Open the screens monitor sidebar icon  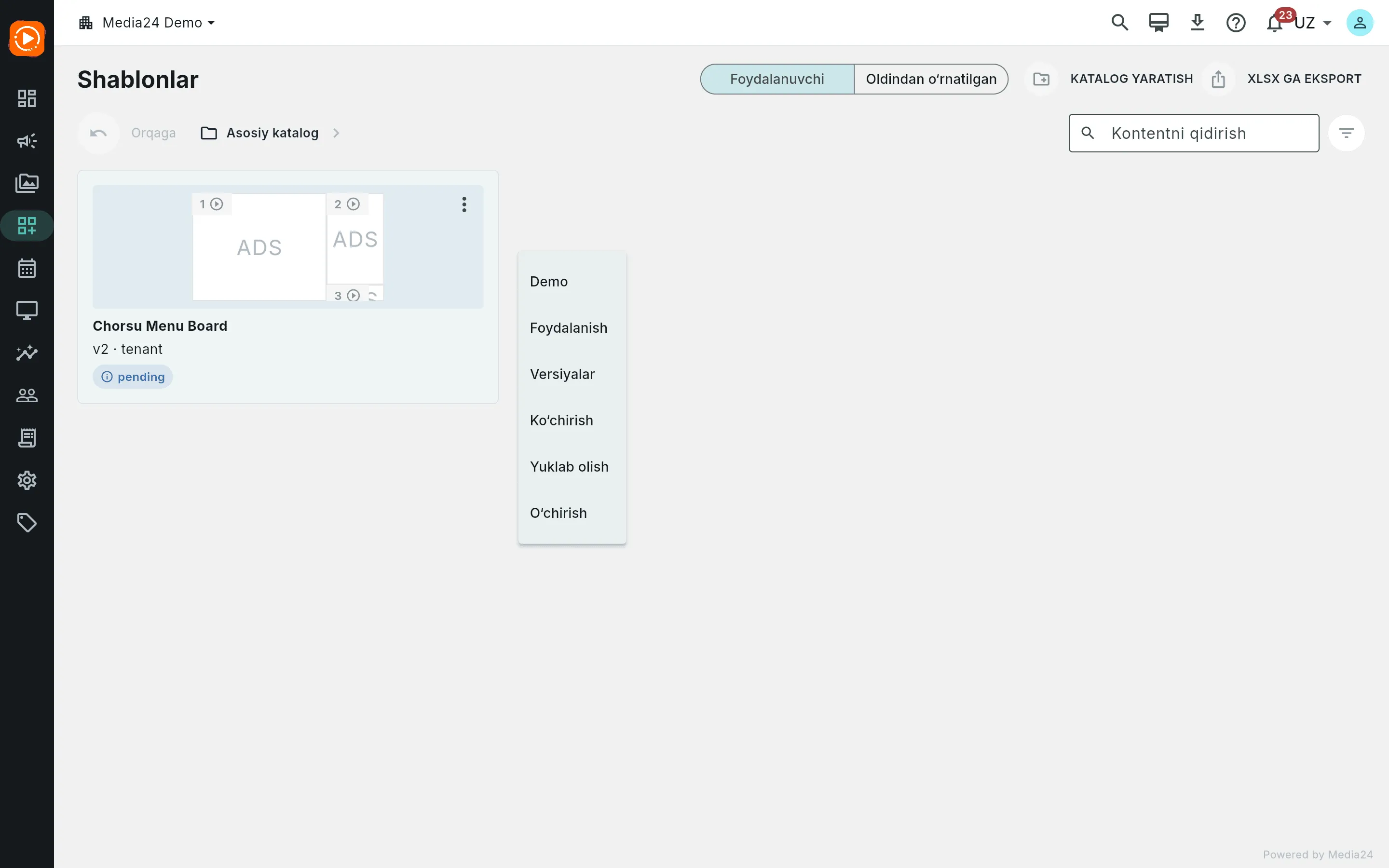pos(27,311)
